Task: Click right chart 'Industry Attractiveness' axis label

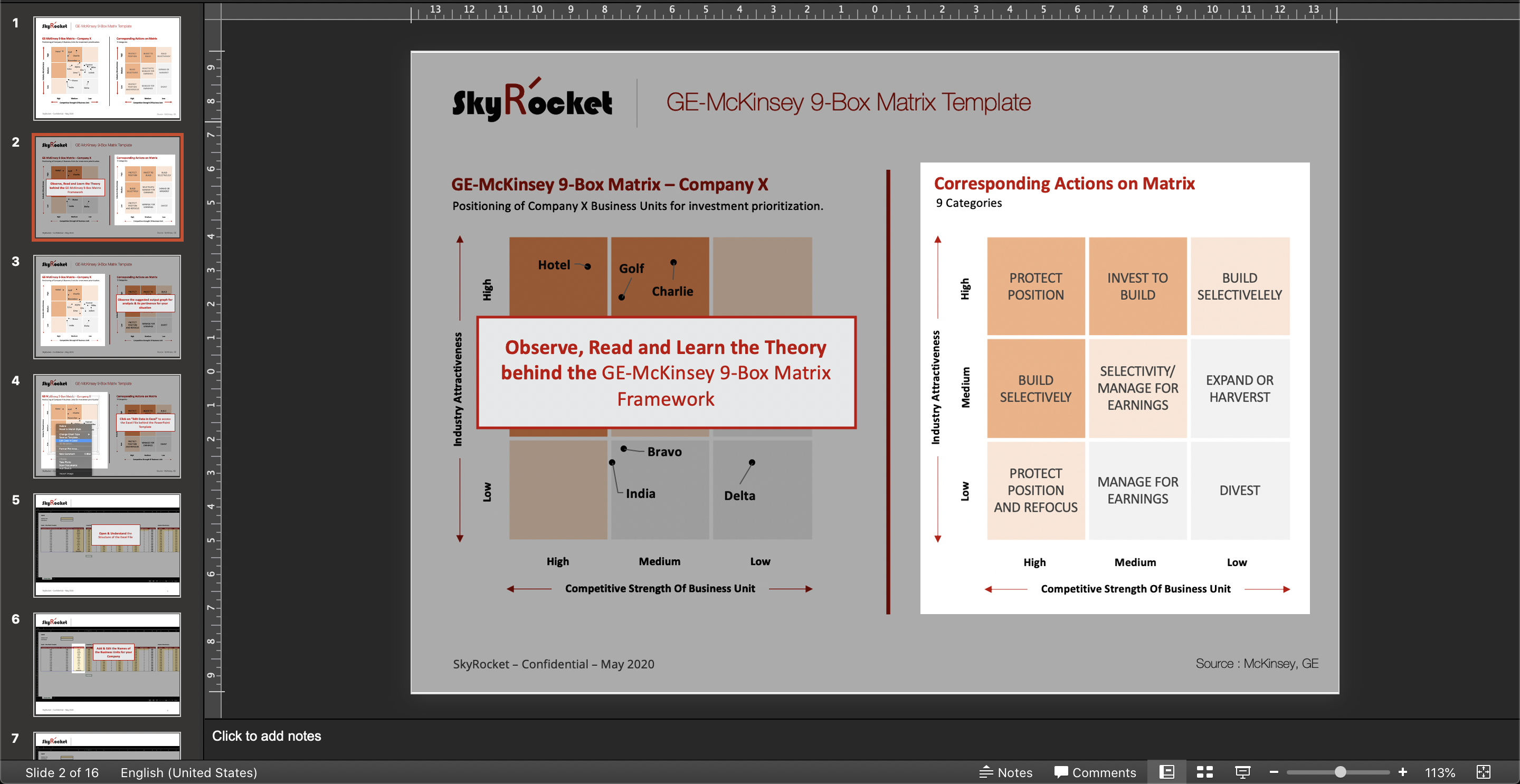Action: tap(936, 388)
